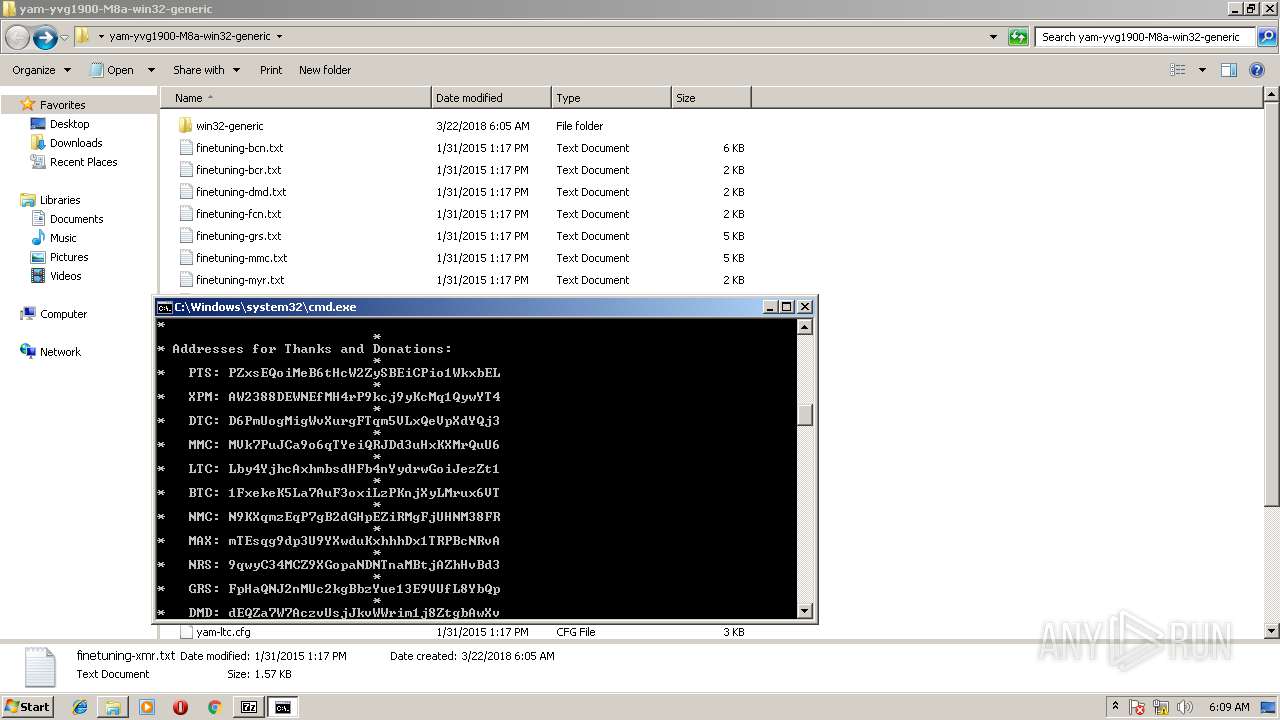Launch Opera browser from the taskbar

[180, 707]
